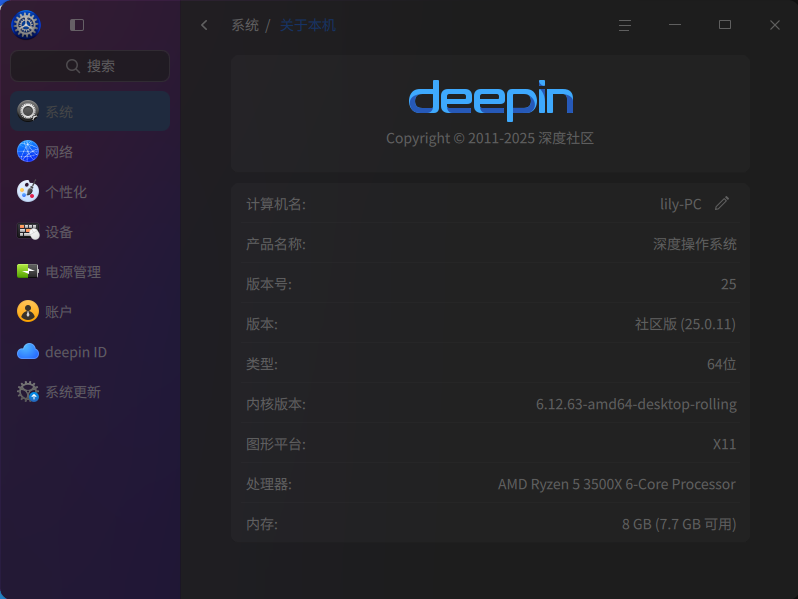The image size is (798, 599).
Task: Click kernel version 6.12.63-amd64-desktop-rolling
Action: (x=636, y=404)
